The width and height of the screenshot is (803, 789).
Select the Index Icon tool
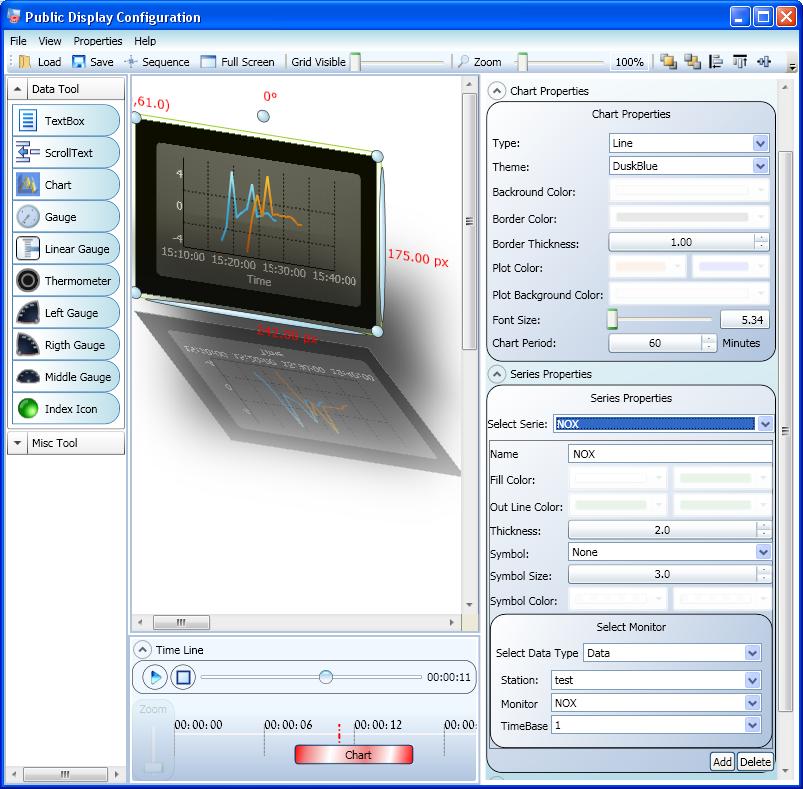coord(65,408)
